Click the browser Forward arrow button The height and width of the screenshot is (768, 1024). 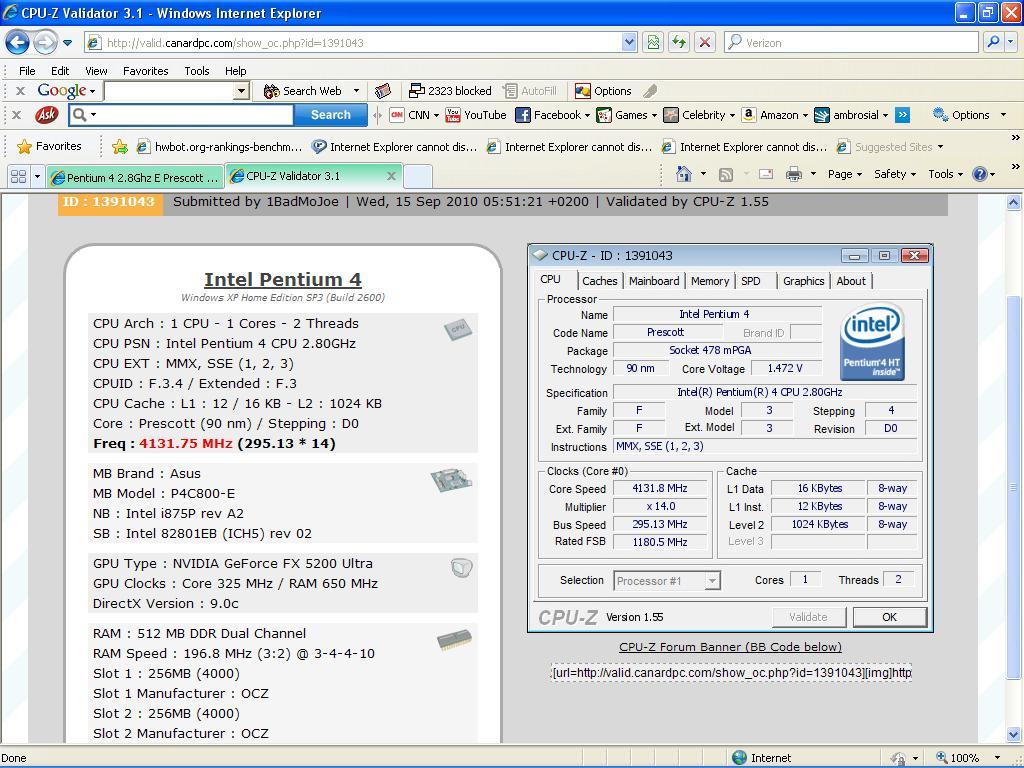click(x=45, y=43)
